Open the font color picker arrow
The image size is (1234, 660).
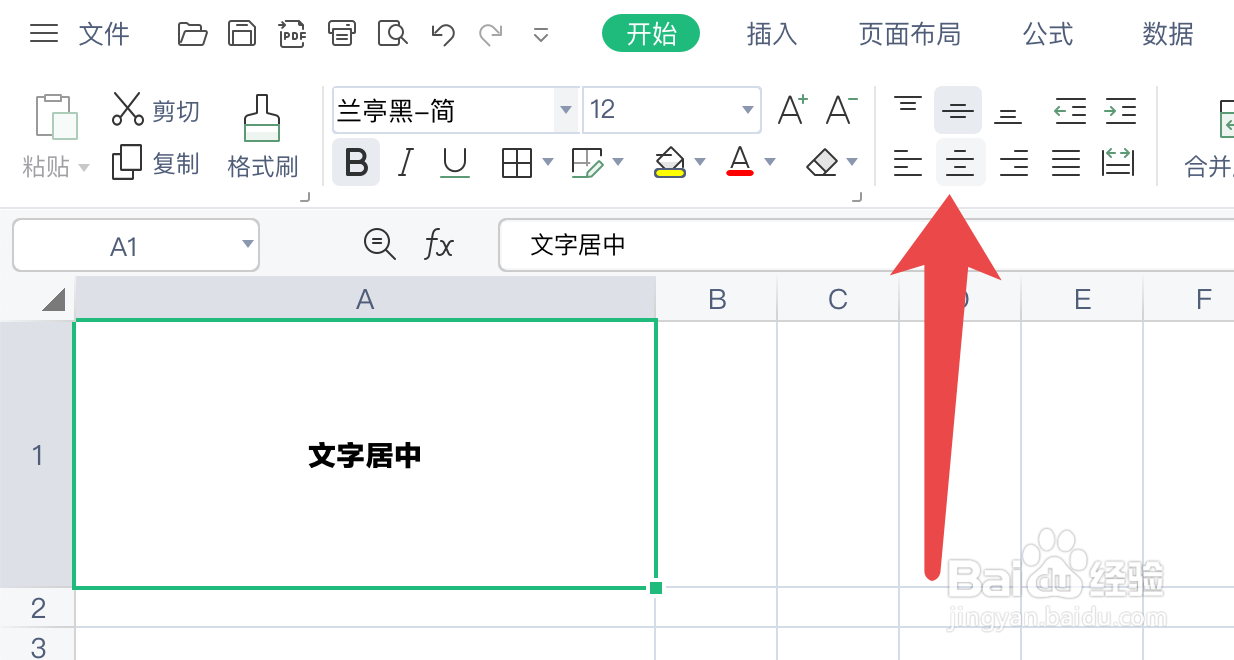pyautogui.click(x=769, y=162)
